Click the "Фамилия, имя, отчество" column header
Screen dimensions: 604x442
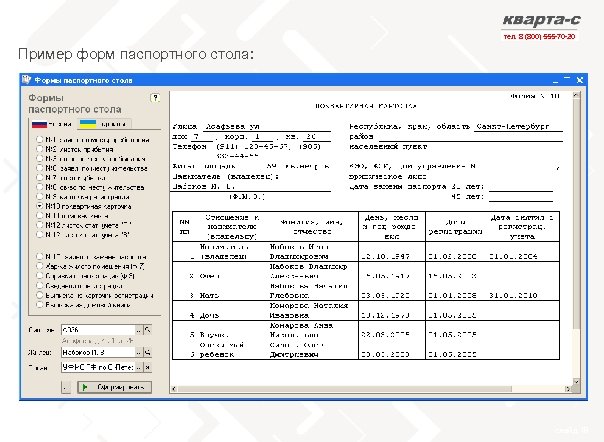tap(312, 227)
